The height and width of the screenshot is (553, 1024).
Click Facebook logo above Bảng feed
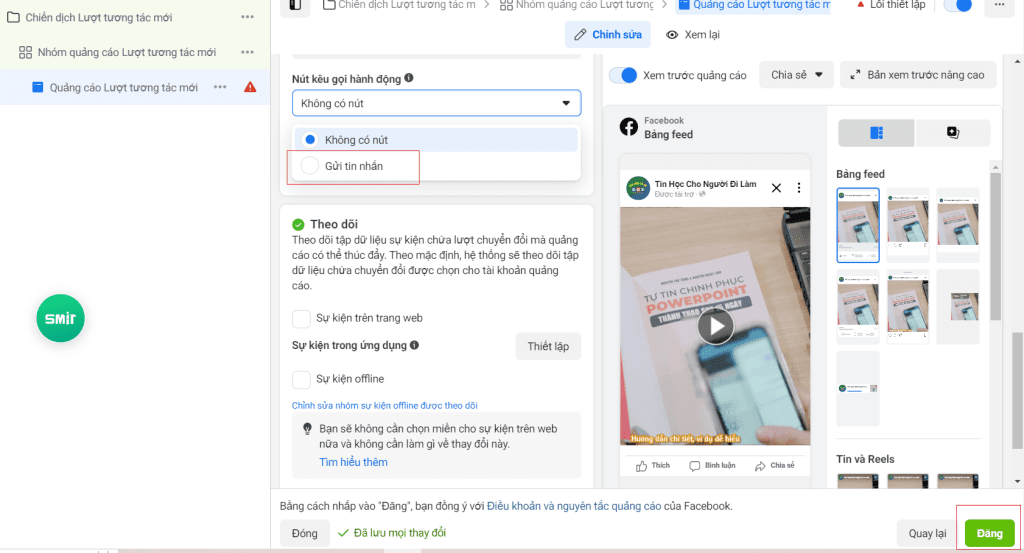pos(628,127)
